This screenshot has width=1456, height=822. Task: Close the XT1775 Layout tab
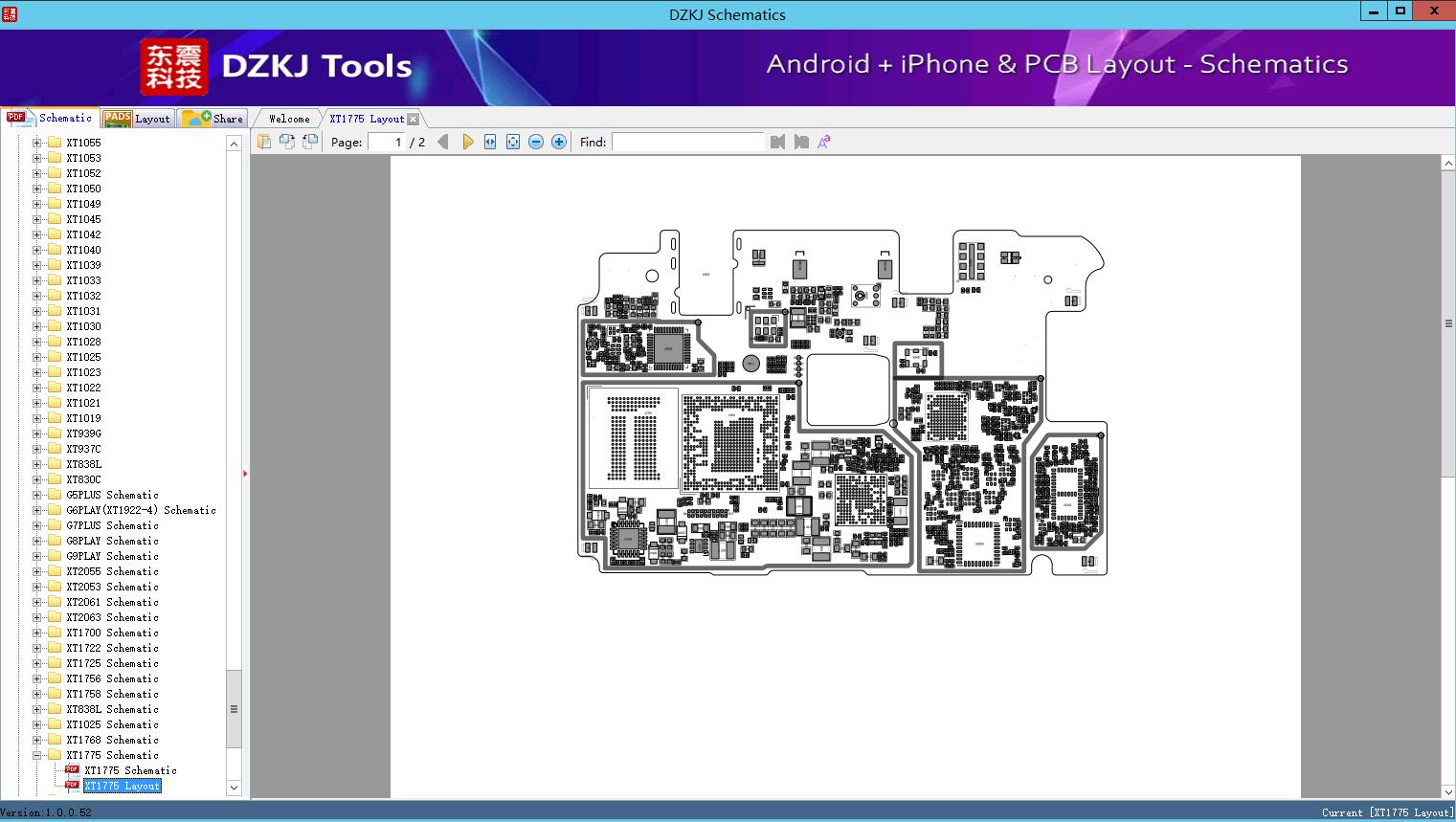click(413, 119)
